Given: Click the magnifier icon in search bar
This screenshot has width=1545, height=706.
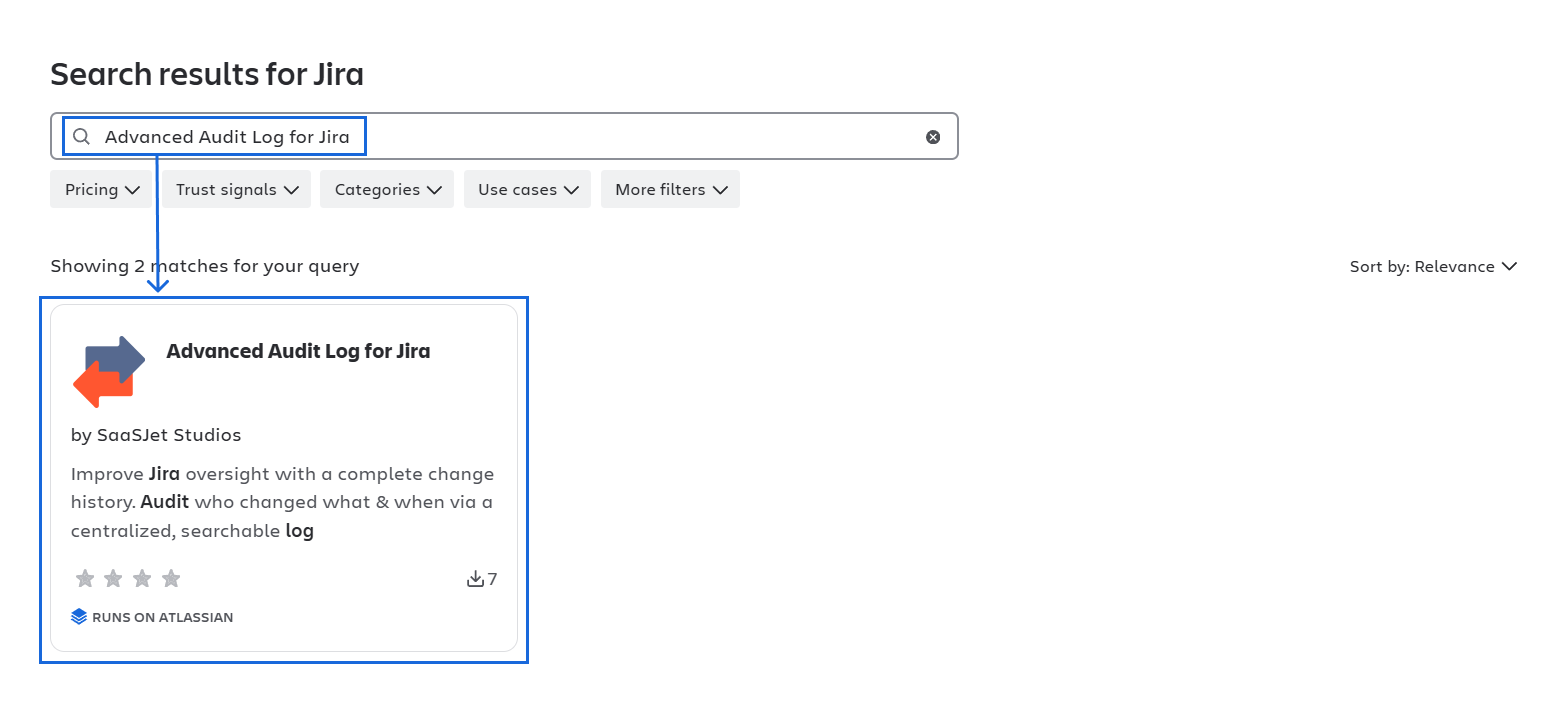Looking at the screenshot, I should 82,137.
